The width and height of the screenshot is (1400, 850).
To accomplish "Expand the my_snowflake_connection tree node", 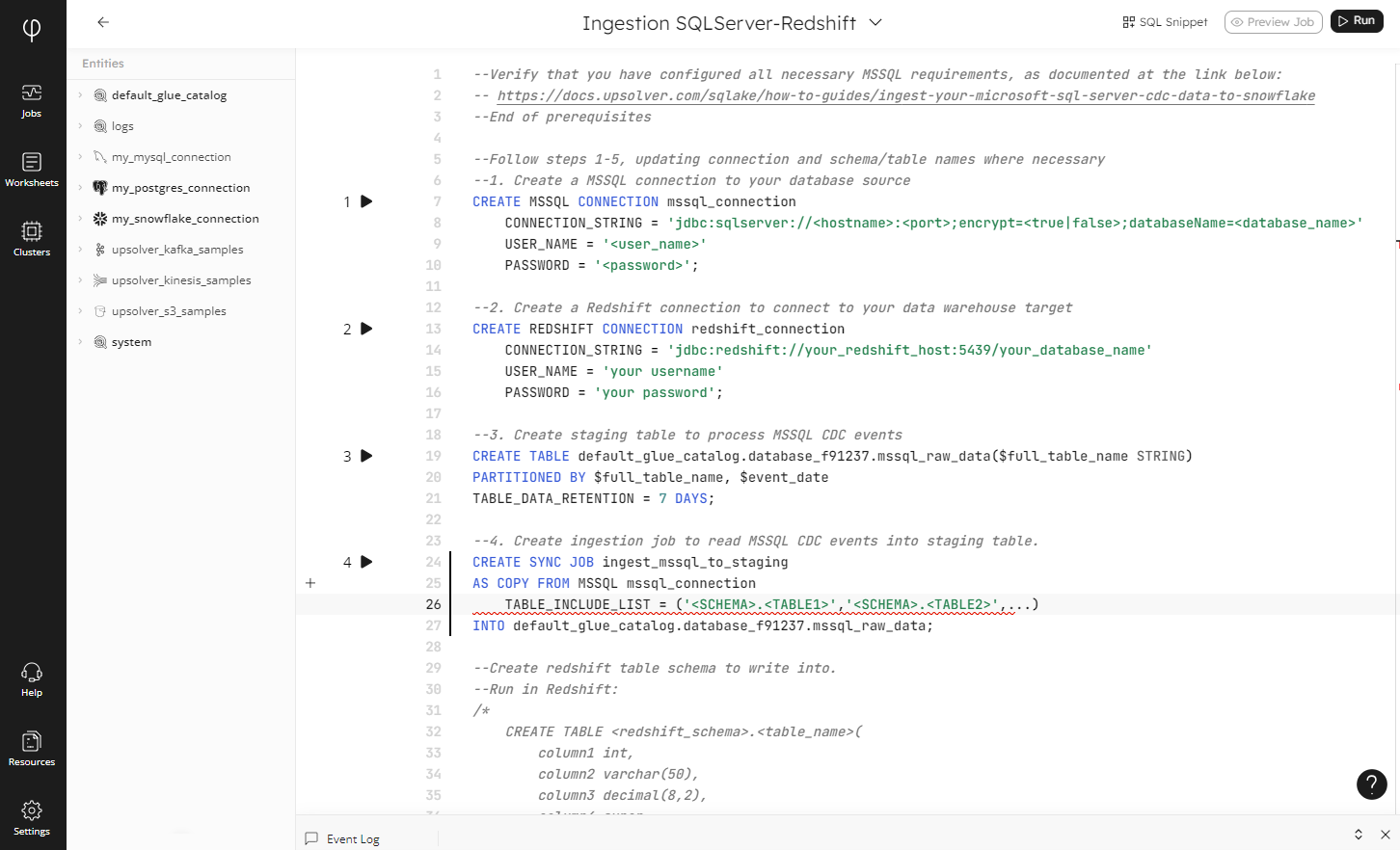I will [x=80, y=219].
